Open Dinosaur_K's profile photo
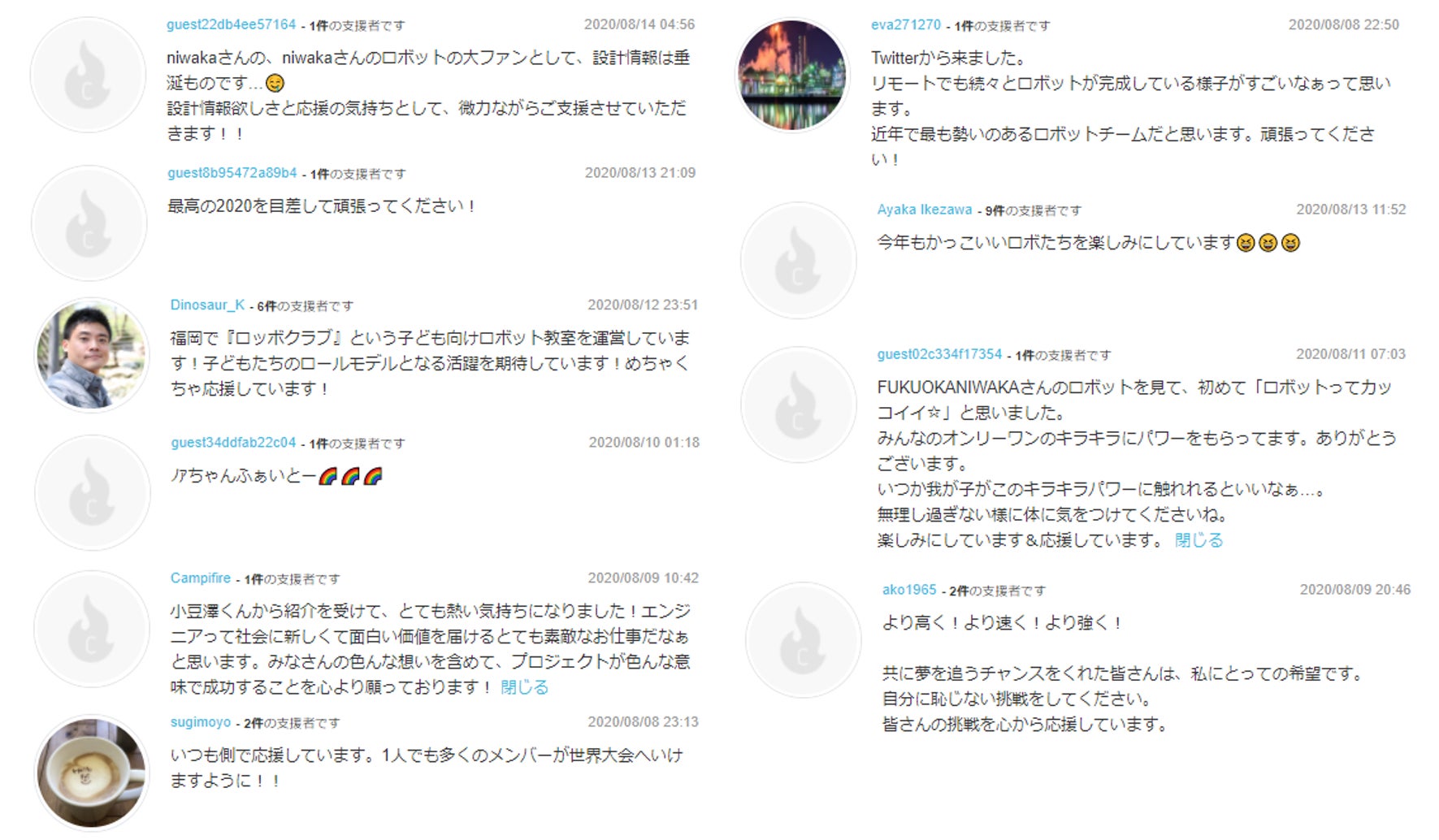 (92, 355)
